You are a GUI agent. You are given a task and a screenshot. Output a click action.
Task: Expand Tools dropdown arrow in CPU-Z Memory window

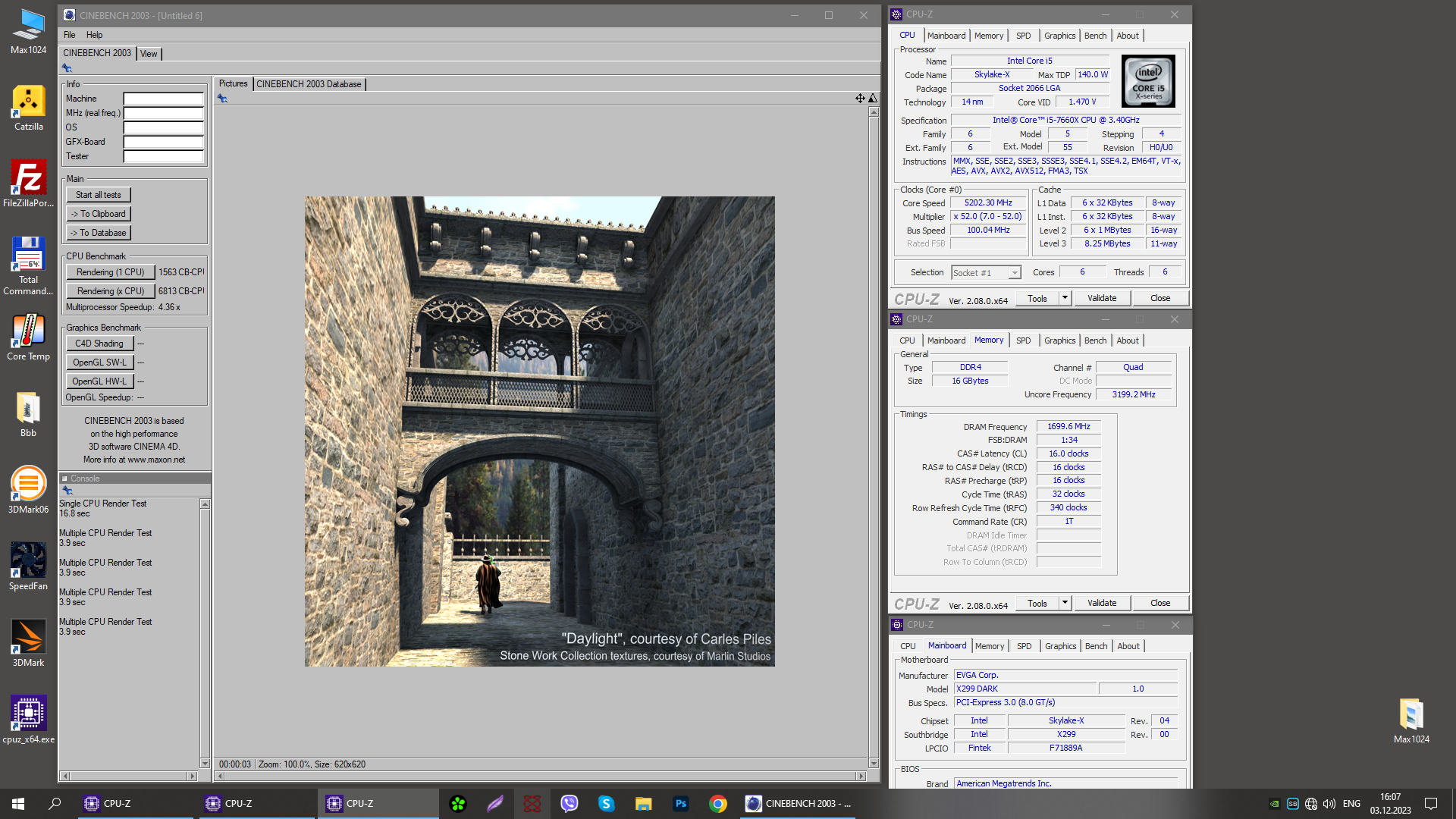click(1065, 603)
